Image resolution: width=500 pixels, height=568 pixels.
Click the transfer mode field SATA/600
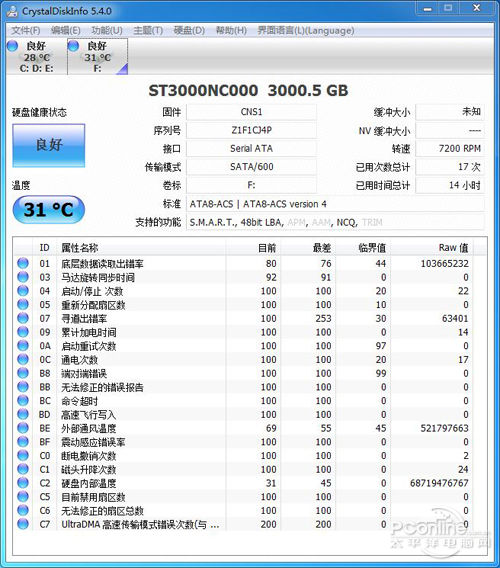(x=251, y=167)
